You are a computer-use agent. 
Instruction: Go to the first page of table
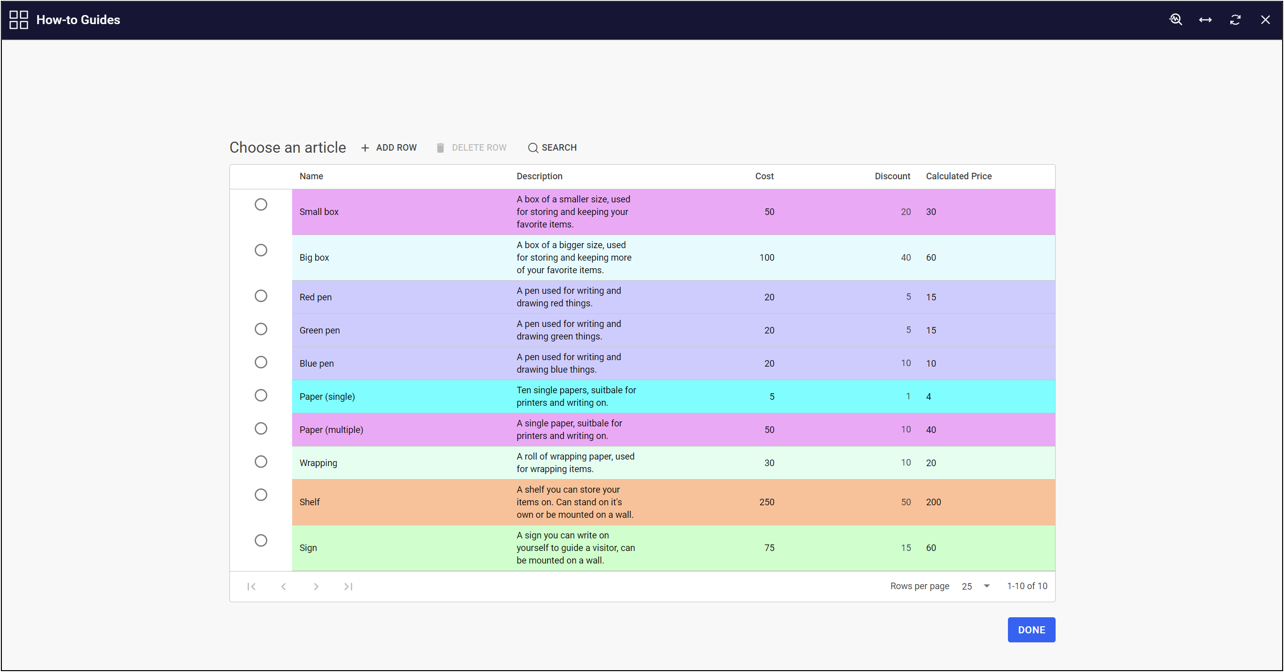coord(251,587)
